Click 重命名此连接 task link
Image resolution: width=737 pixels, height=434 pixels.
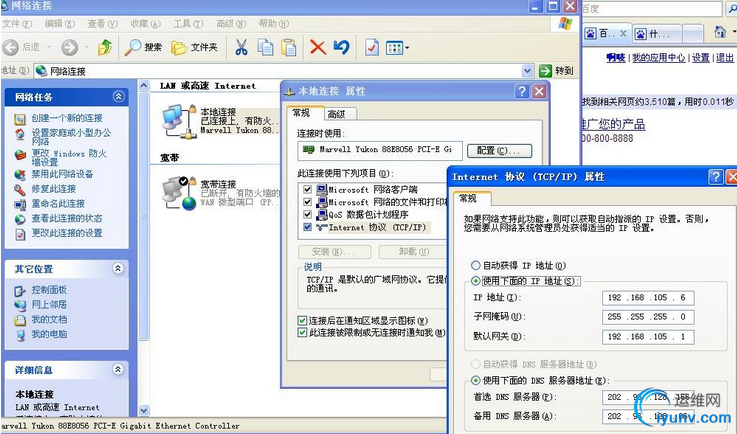[58, 204]
